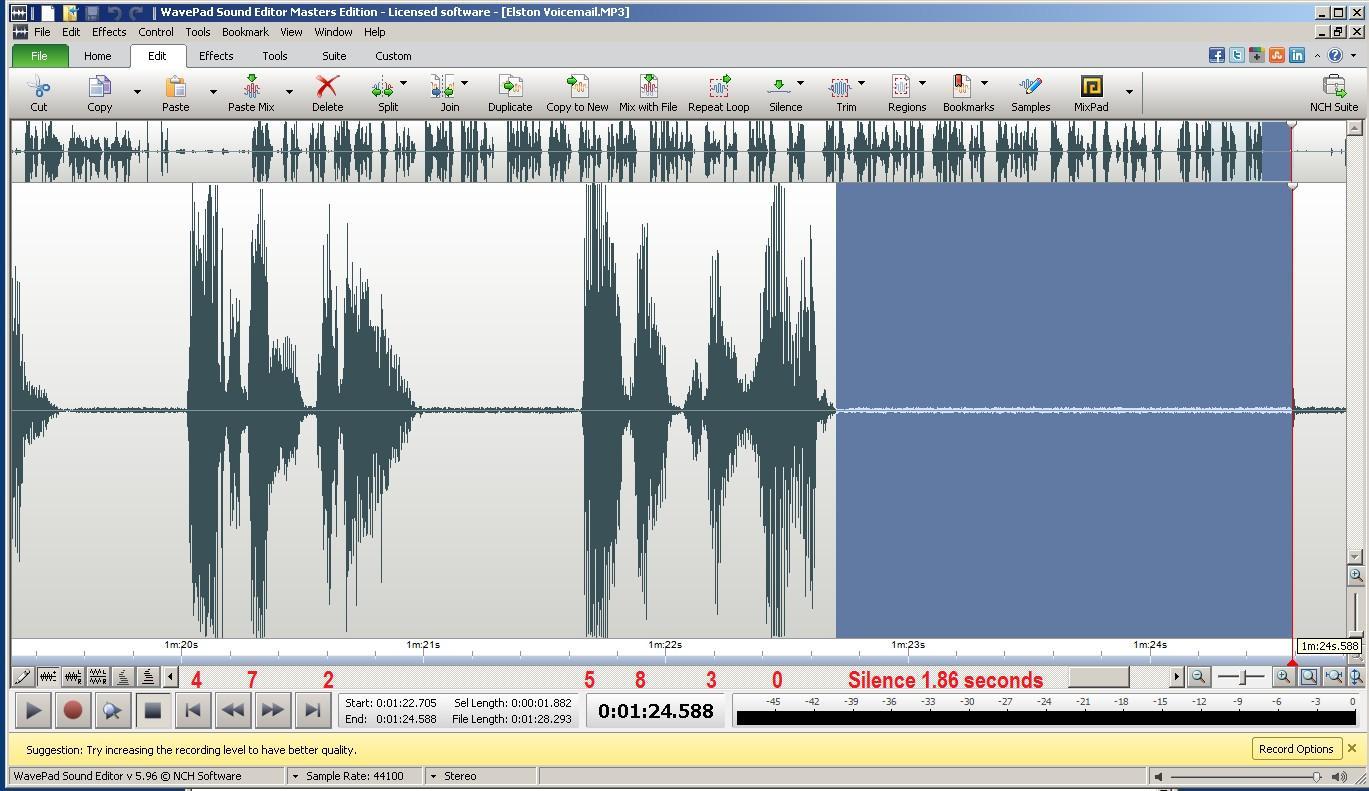Click the vertical zoom magnifier icon
Screen dimensions: 1369x791
click(x=1356, y=575)
